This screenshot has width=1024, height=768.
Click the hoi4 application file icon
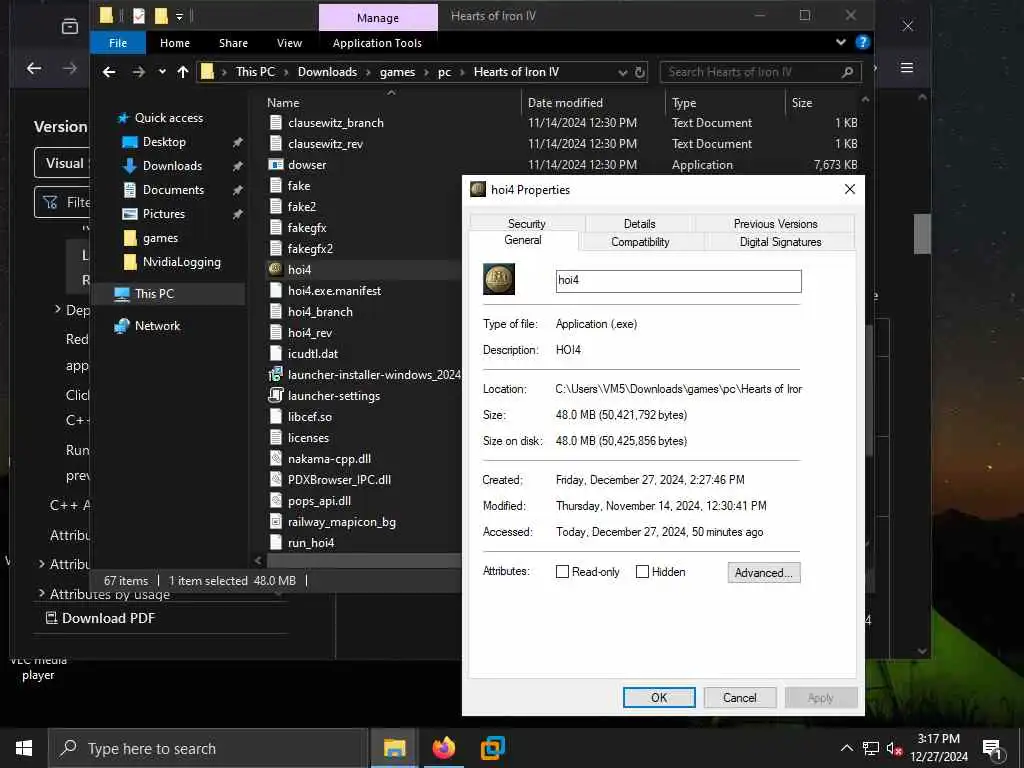coord(276,269)
